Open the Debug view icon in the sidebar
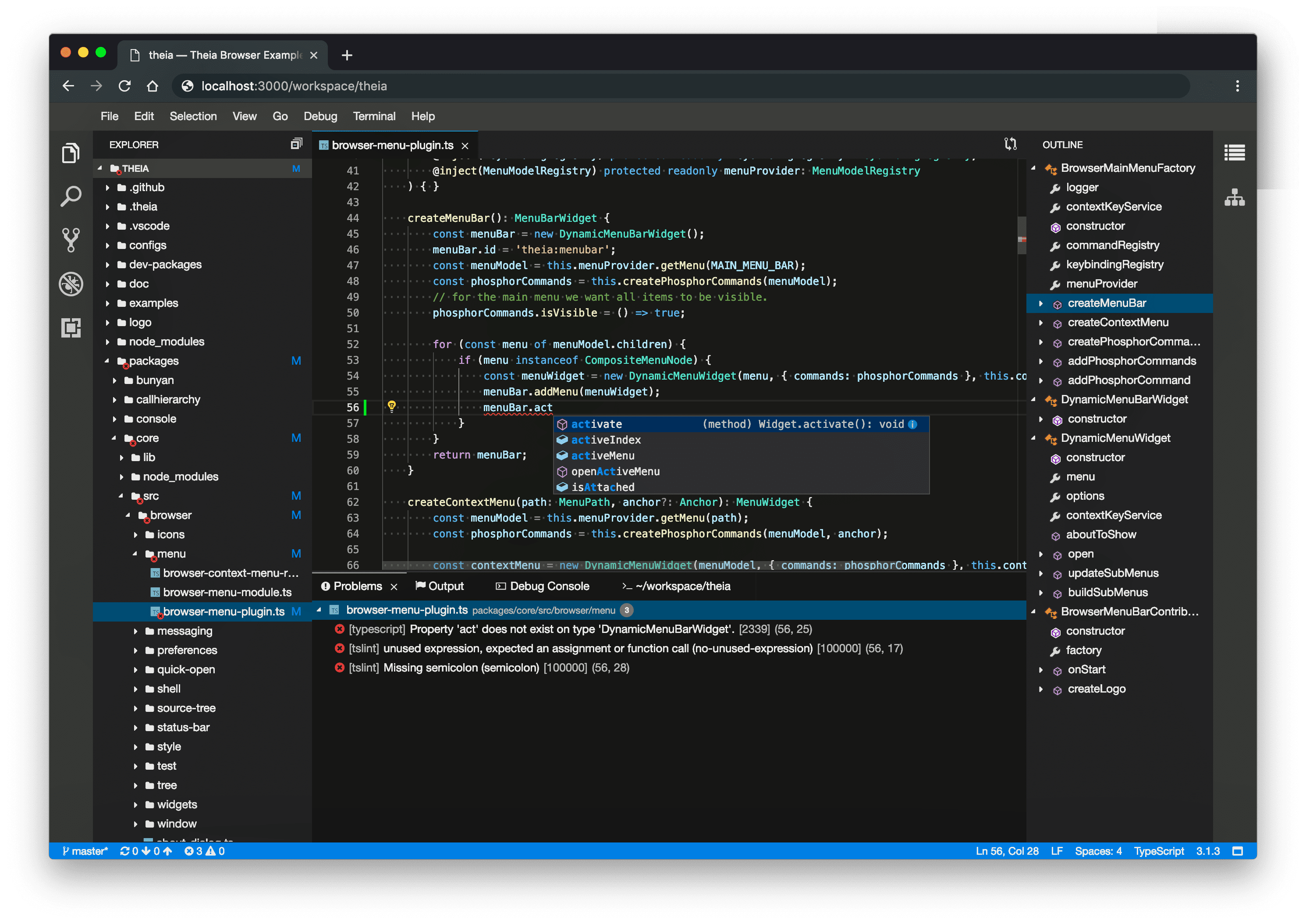1306x924 pixels. point(71,283)
